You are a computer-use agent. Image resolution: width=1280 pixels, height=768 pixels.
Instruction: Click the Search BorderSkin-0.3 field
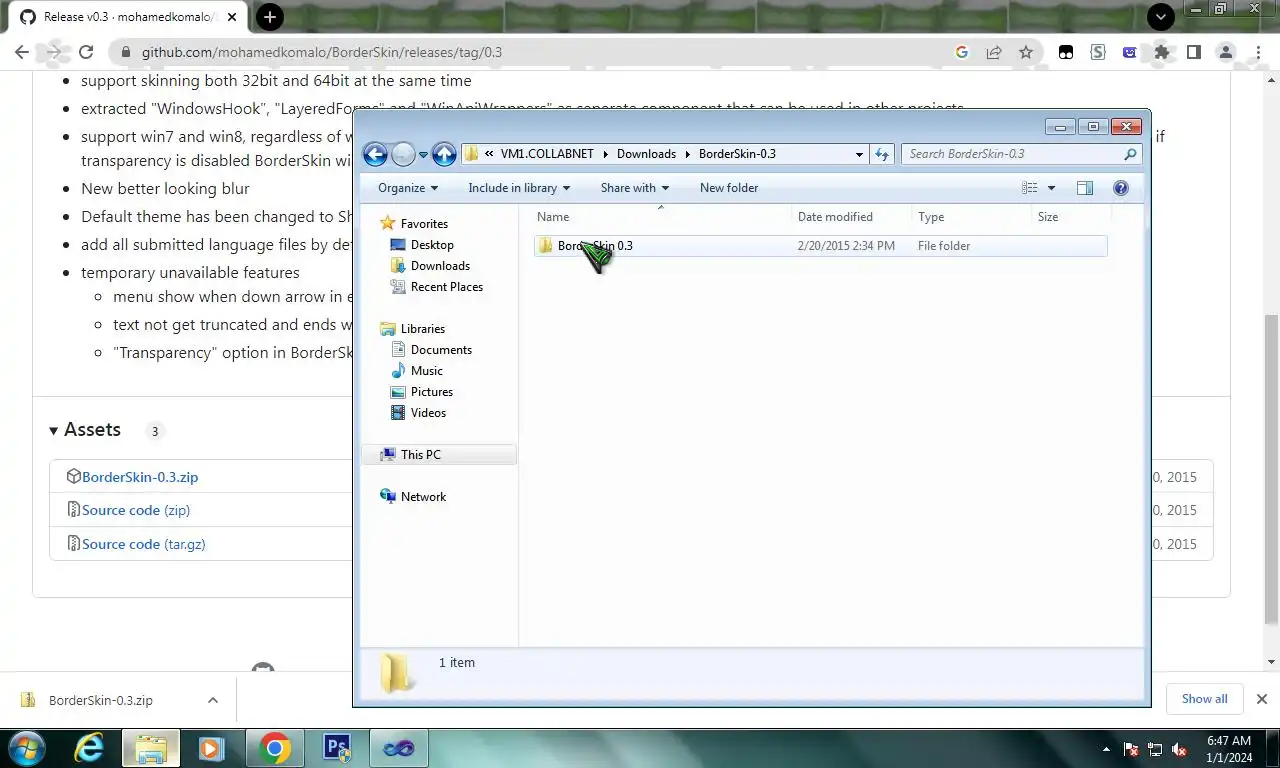pos(1021,154)
